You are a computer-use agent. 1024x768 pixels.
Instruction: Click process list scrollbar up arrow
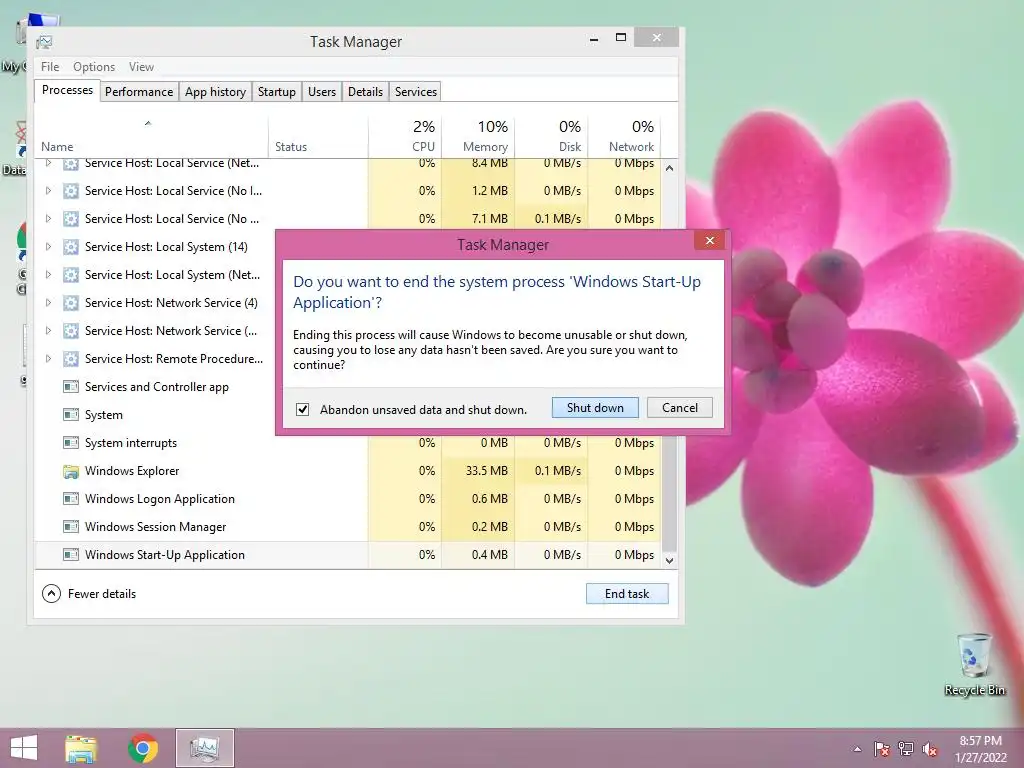pos(669,168)
